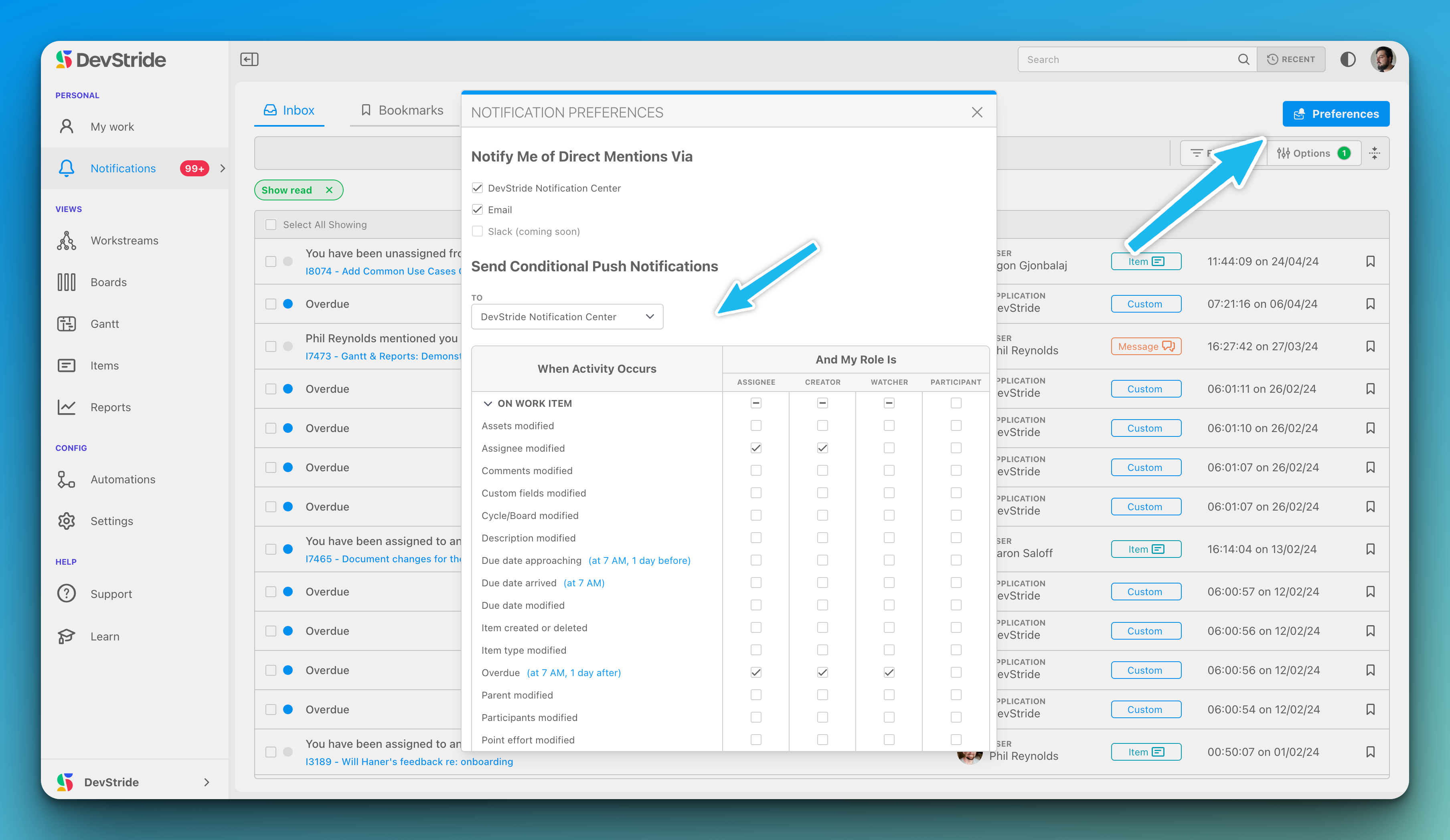Viewport: 1450px width, 840px height.
Task: Open Learn from the help section
Action: [x=104, y=636]
